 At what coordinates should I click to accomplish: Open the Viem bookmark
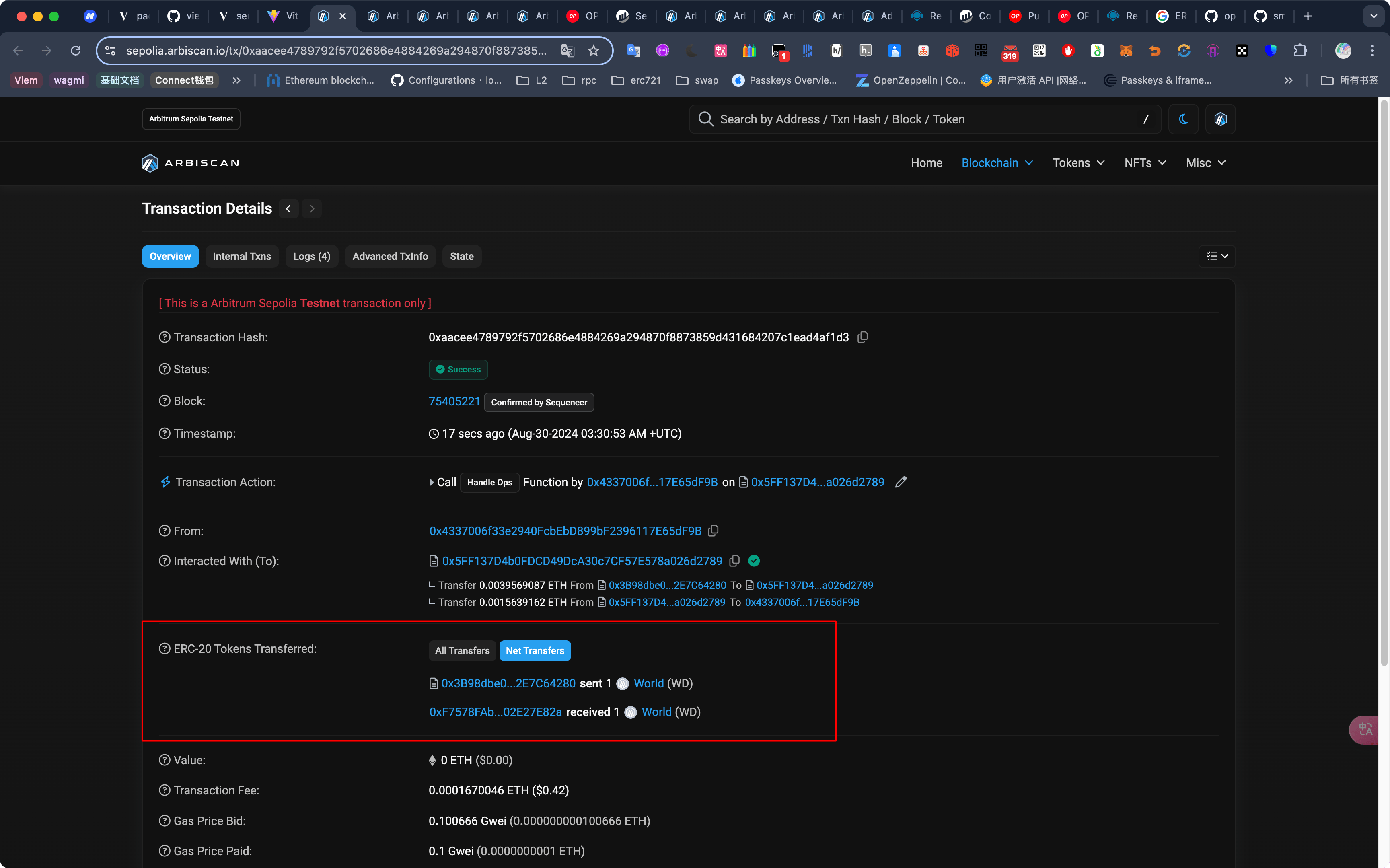pos(26,80)
